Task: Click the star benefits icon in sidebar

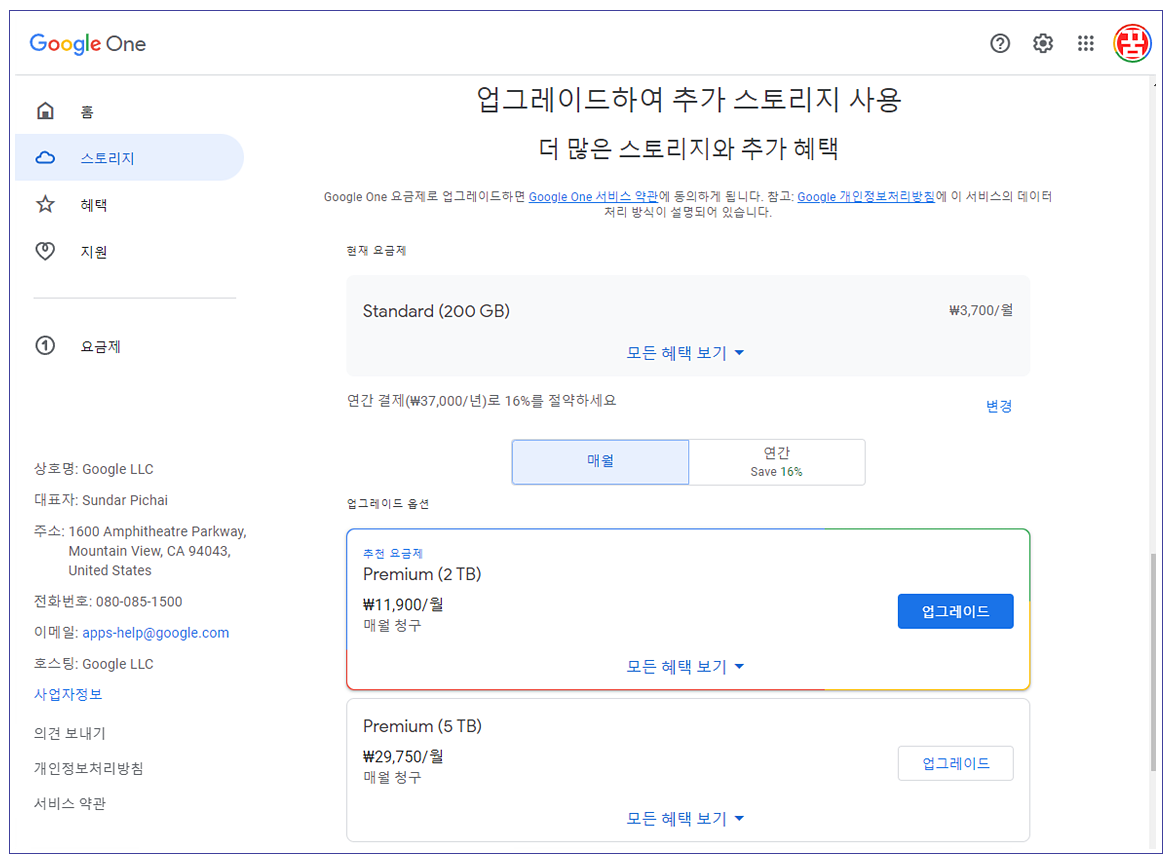Action: click(46, 204)
